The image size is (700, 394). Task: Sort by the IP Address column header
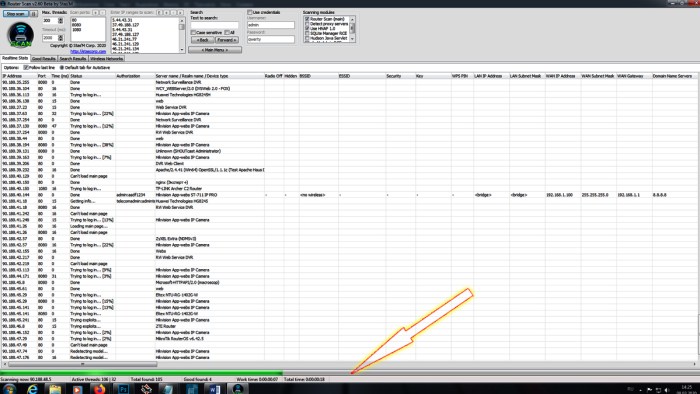pos(19,76)
